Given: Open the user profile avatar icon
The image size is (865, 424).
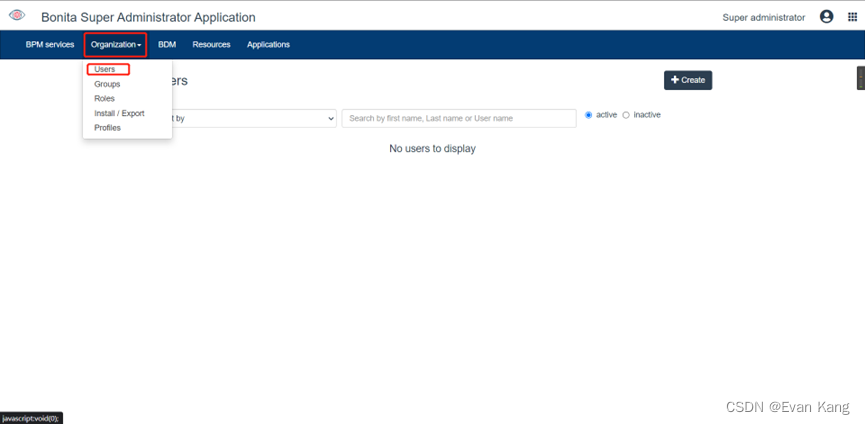Looking at the screenshot, I should click(x=826, y=17).
